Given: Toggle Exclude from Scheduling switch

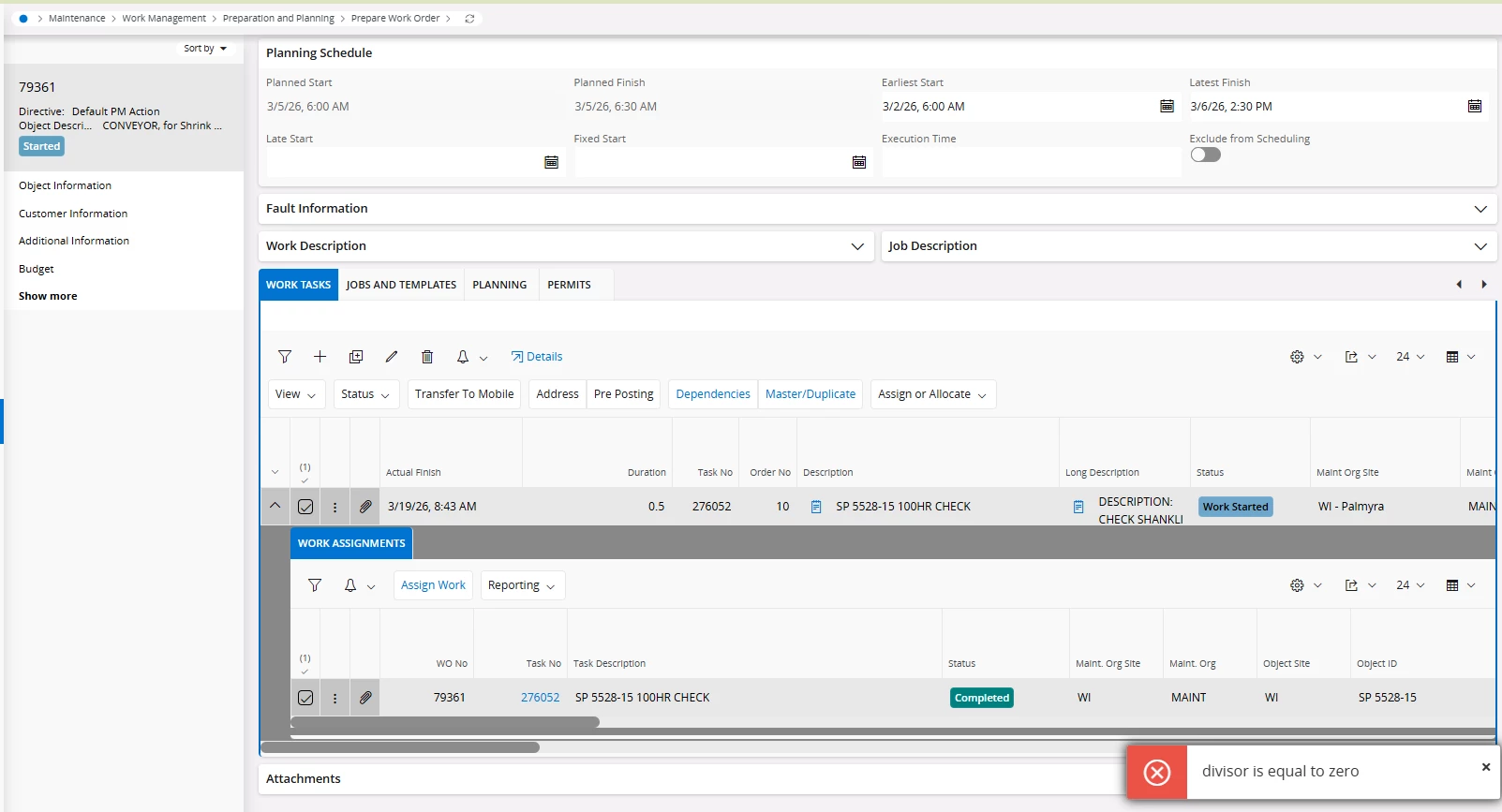Looking at the screenshot, I should pos(1205,155).
